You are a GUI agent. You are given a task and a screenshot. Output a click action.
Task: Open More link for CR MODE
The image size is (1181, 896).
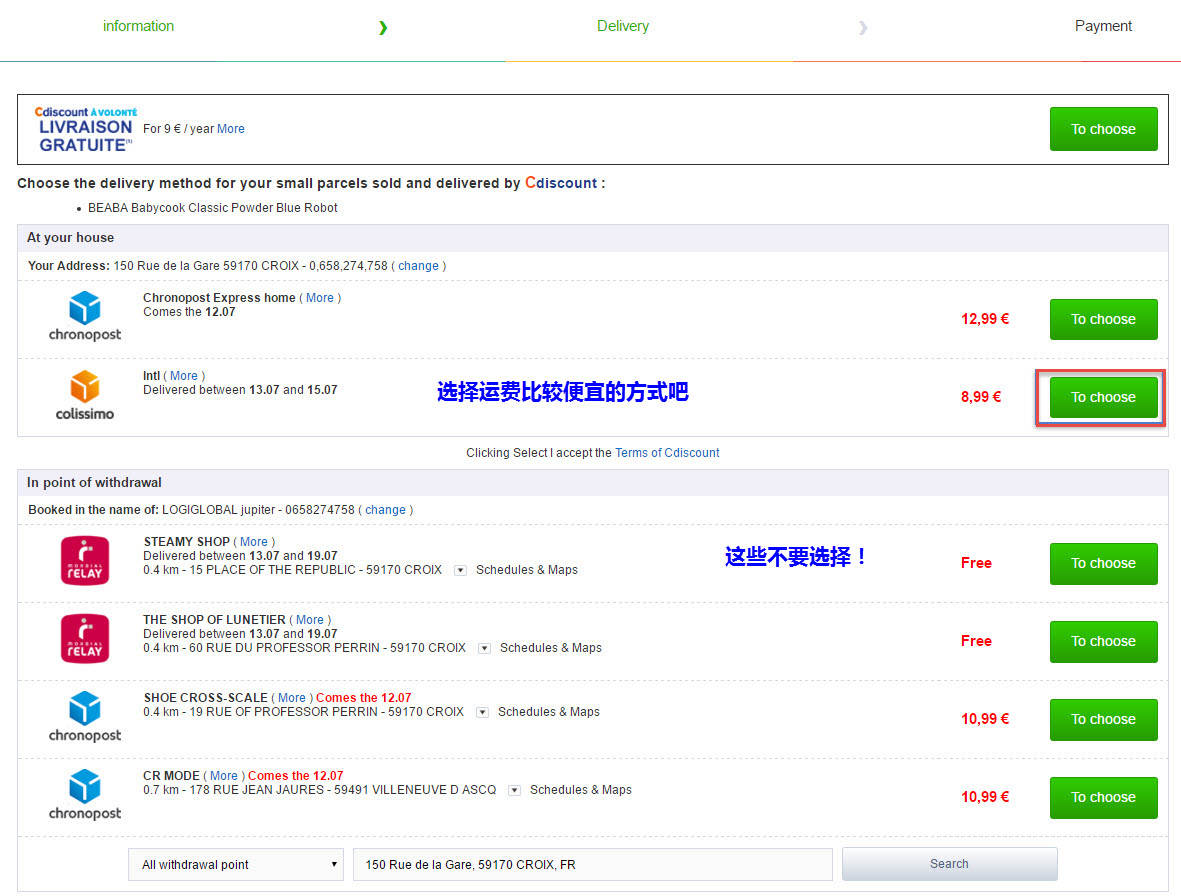click(x=224, y=776)
